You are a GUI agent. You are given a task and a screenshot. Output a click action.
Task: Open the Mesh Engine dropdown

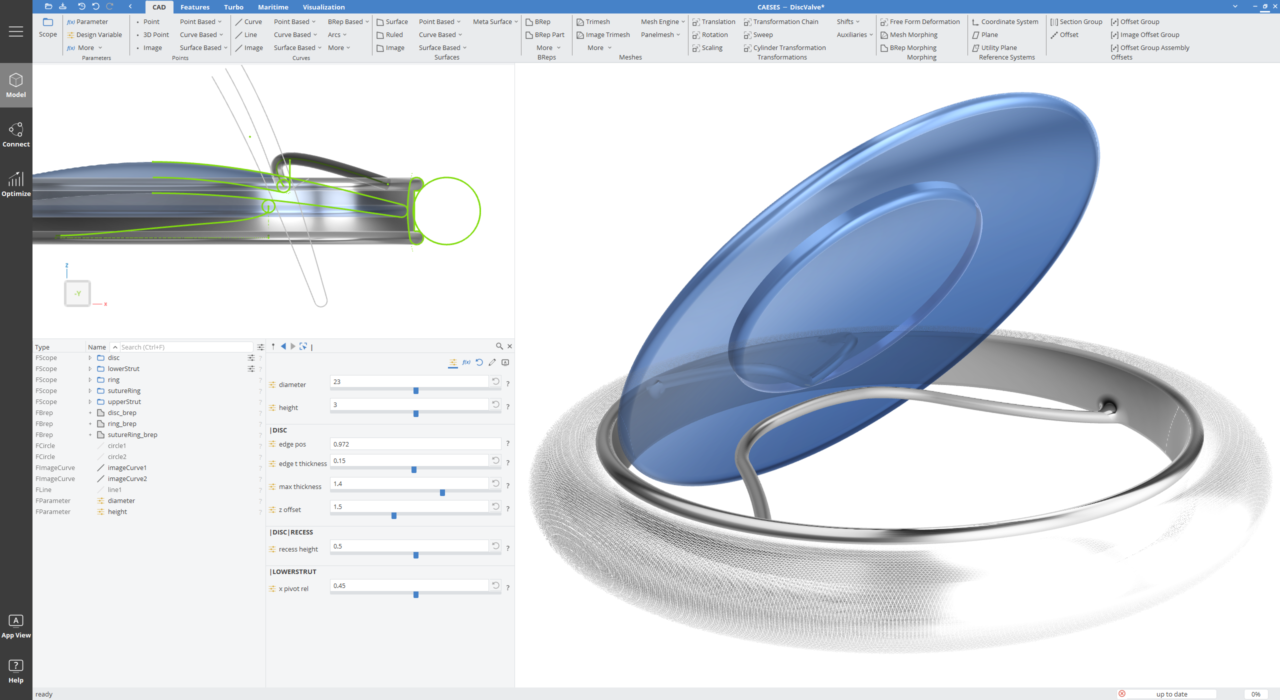[662, 20]
